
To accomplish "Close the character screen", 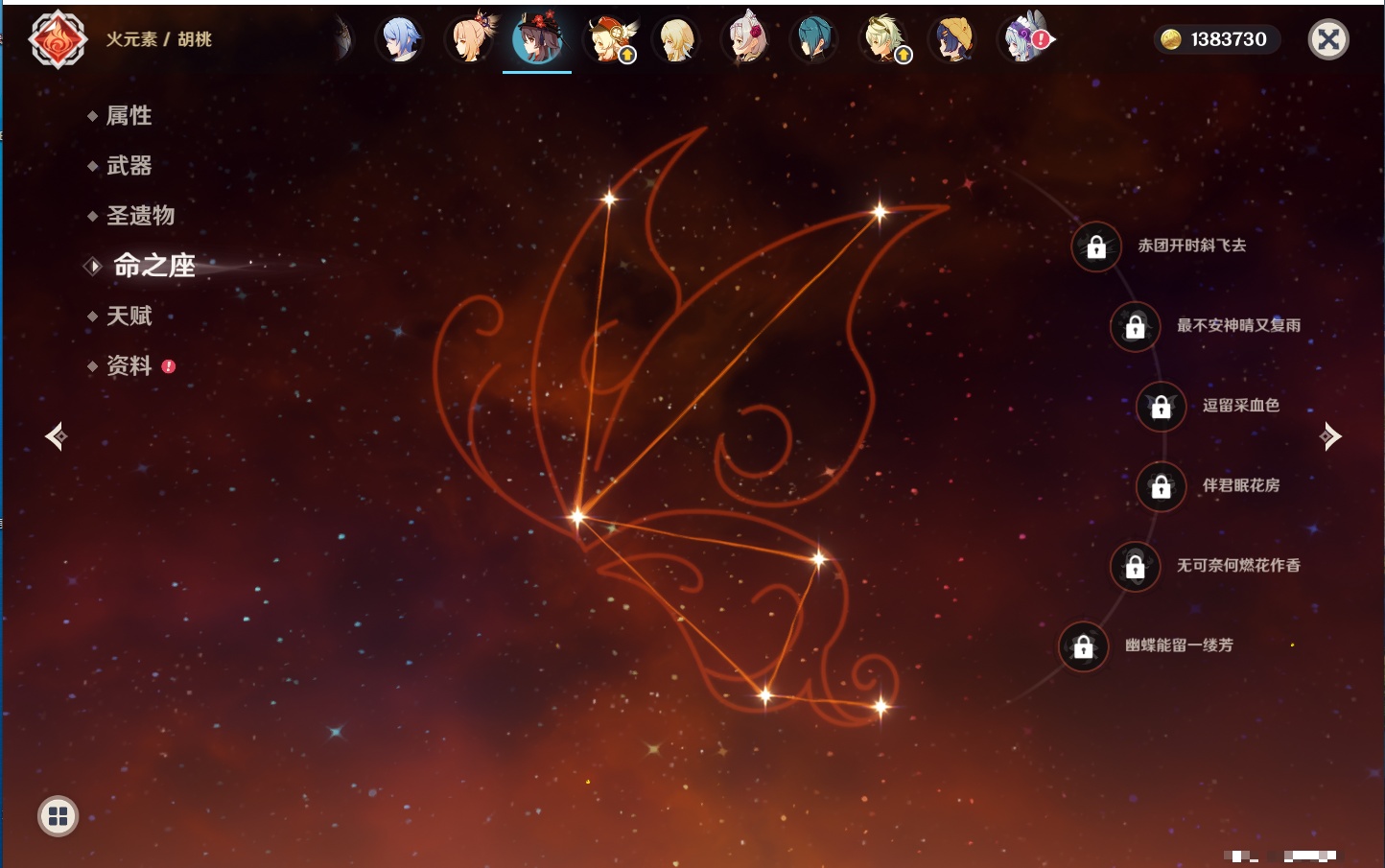I will [x=1328, y=39].
